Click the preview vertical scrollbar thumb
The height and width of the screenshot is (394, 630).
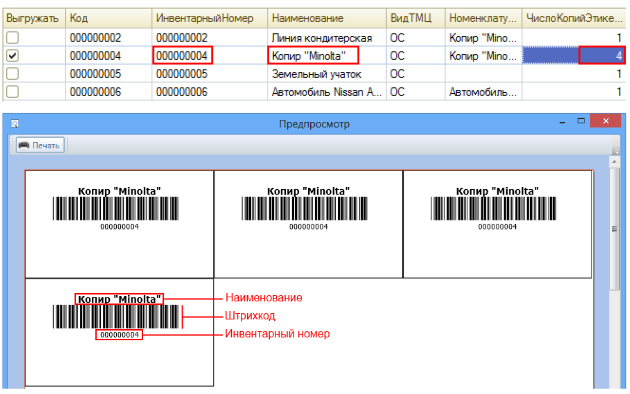coord(614,229)
